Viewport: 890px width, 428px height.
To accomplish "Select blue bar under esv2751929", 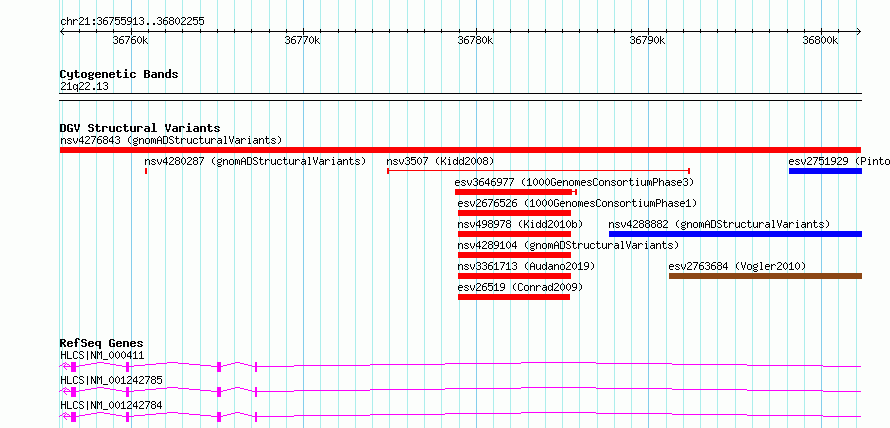I will point(825,171).
